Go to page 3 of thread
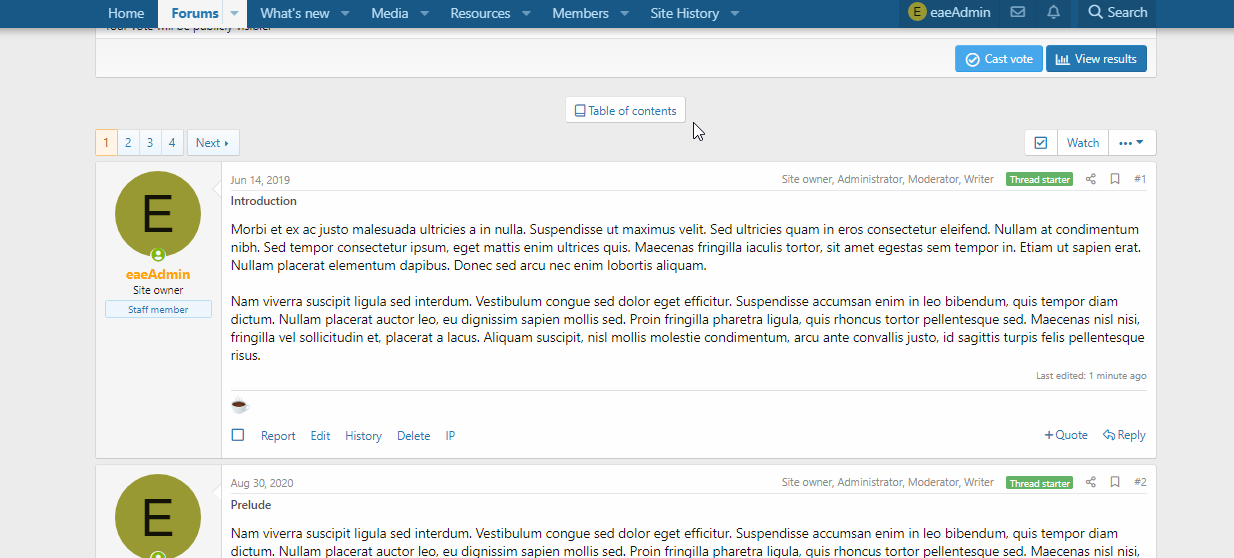Image resolution: width=1234 pixels, height=558 pixels. click(150, 143)
